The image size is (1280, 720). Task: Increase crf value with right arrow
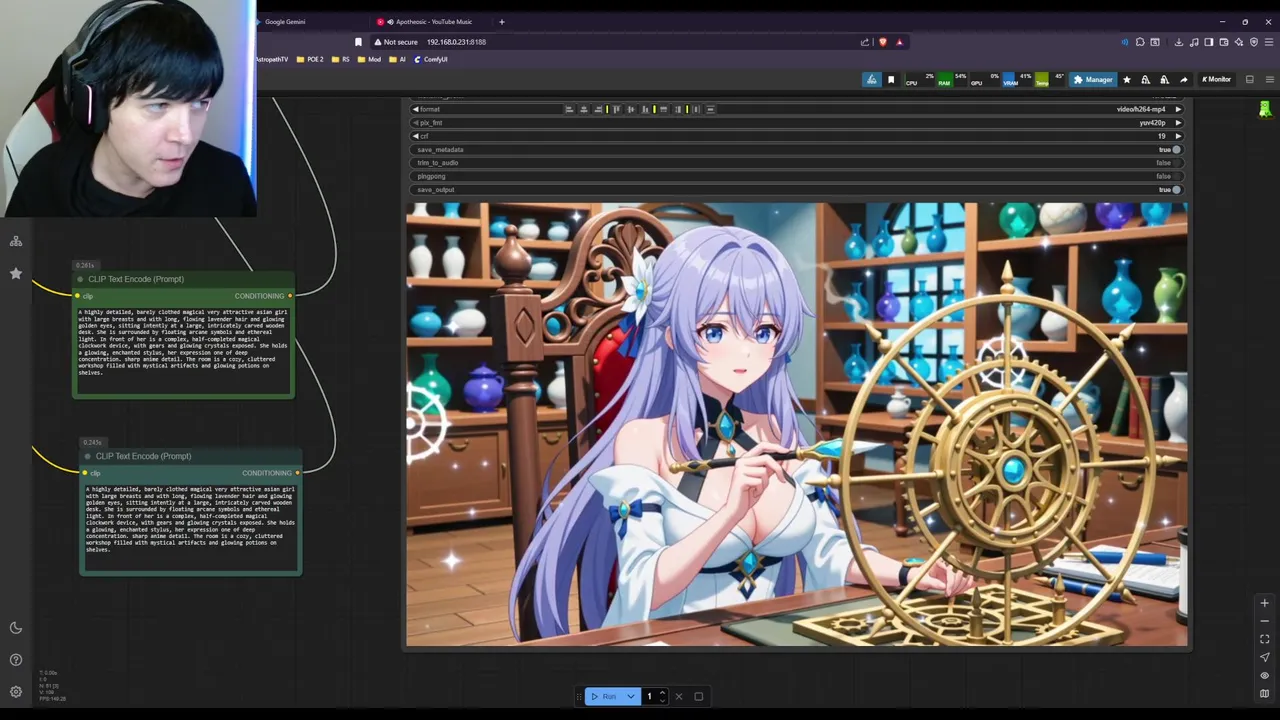tap(1177, 136)
